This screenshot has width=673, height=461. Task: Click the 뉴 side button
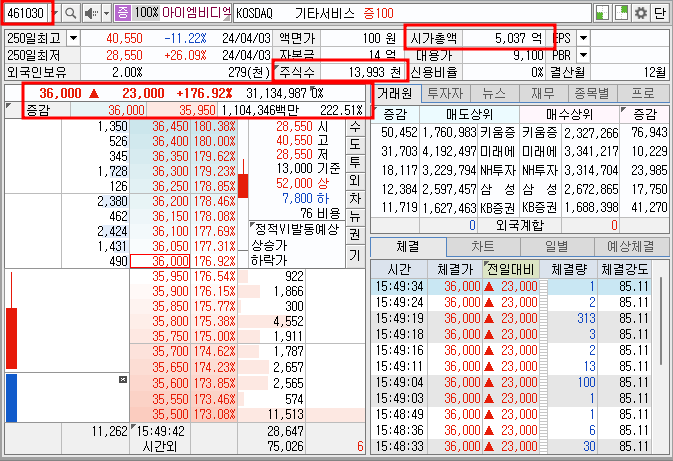[x=355, y=216]
